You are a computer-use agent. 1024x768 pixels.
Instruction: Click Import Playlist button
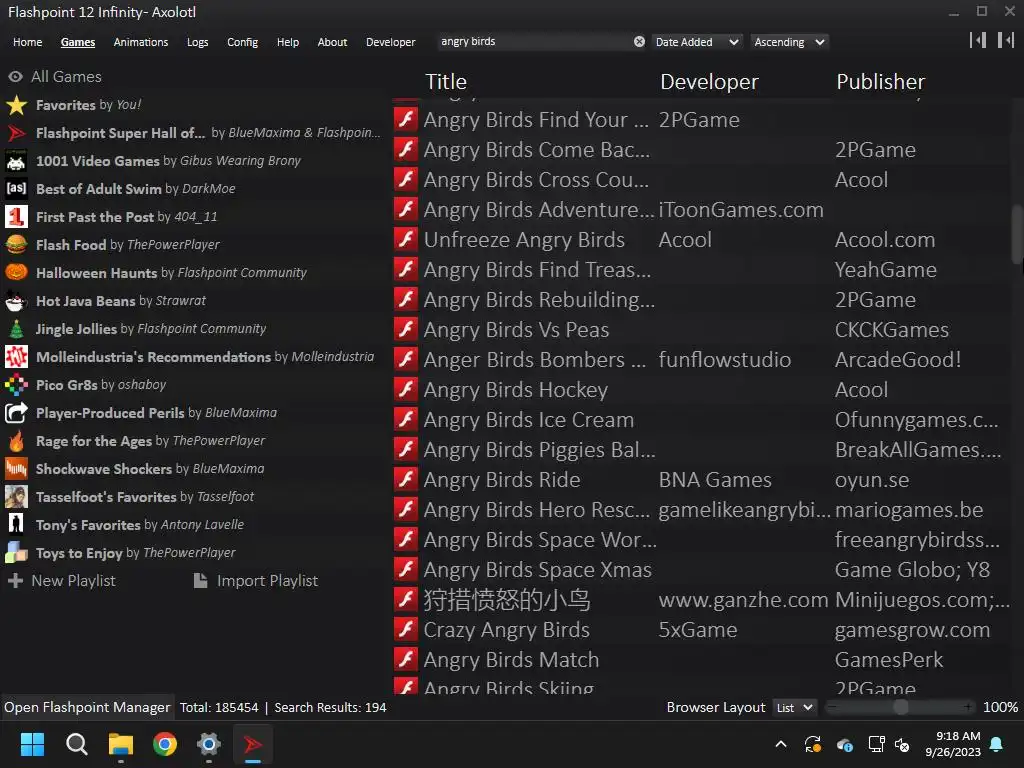[x=256, y=581]
